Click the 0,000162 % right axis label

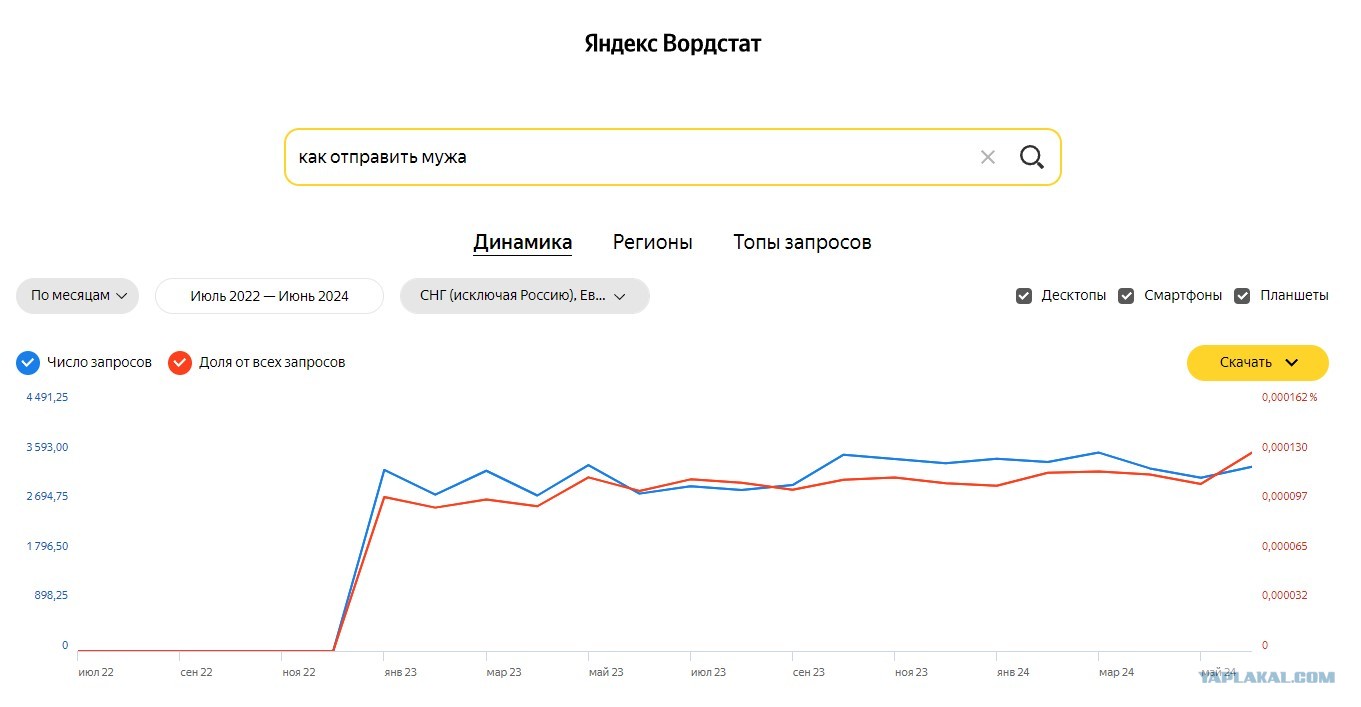pos(1289,397)
